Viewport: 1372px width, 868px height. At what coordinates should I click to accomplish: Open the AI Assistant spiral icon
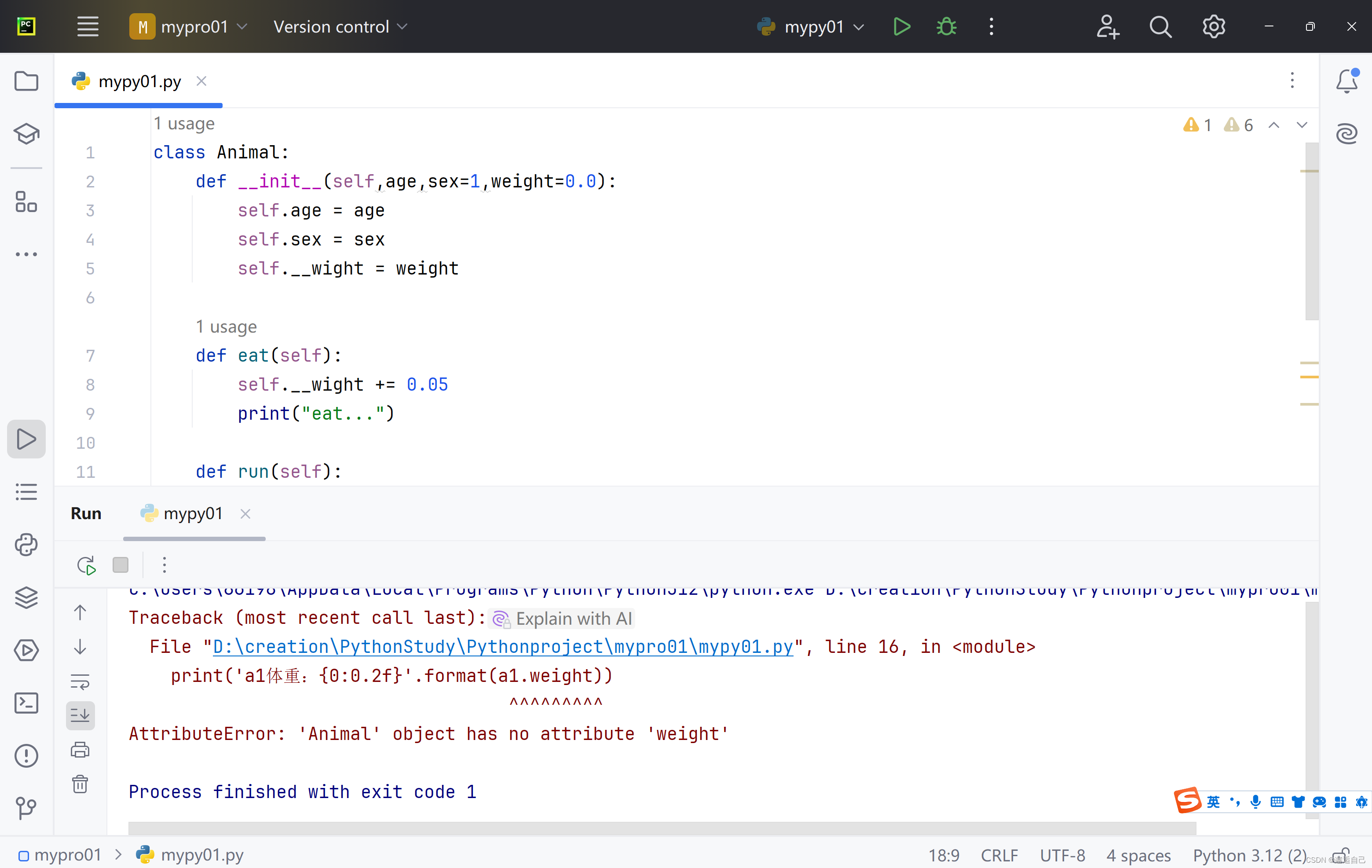pyautogui.click(x=1346, y=133)
